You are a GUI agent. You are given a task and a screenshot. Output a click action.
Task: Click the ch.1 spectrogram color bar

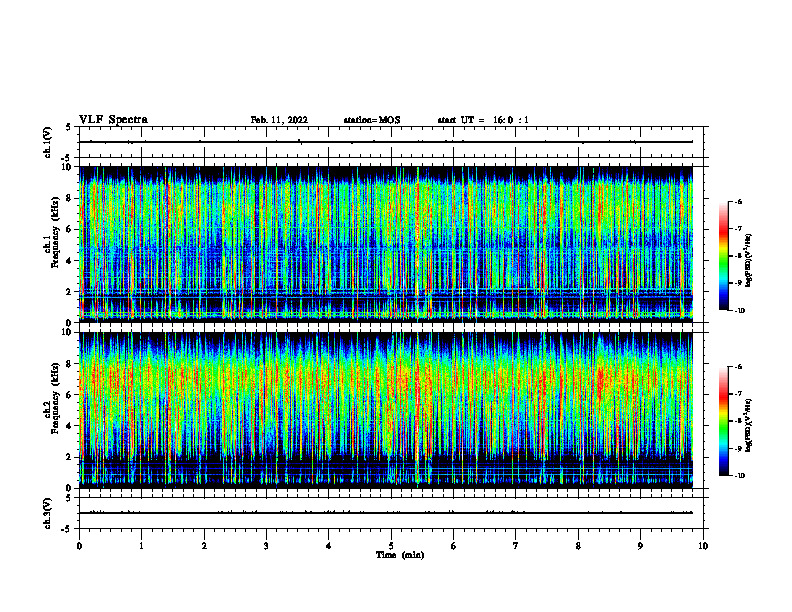(723, 256)
